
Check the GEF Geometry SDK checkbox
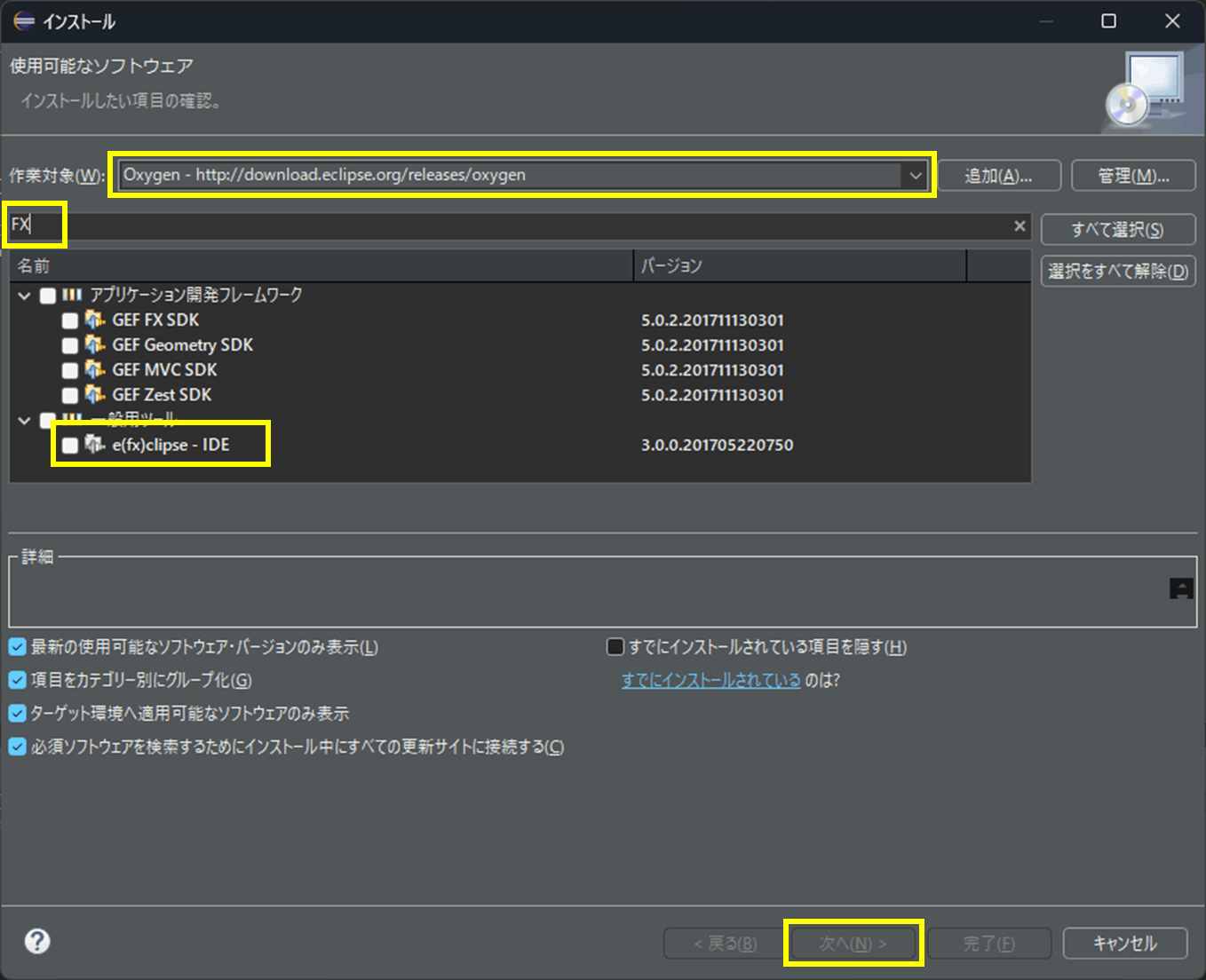(70, 345)
